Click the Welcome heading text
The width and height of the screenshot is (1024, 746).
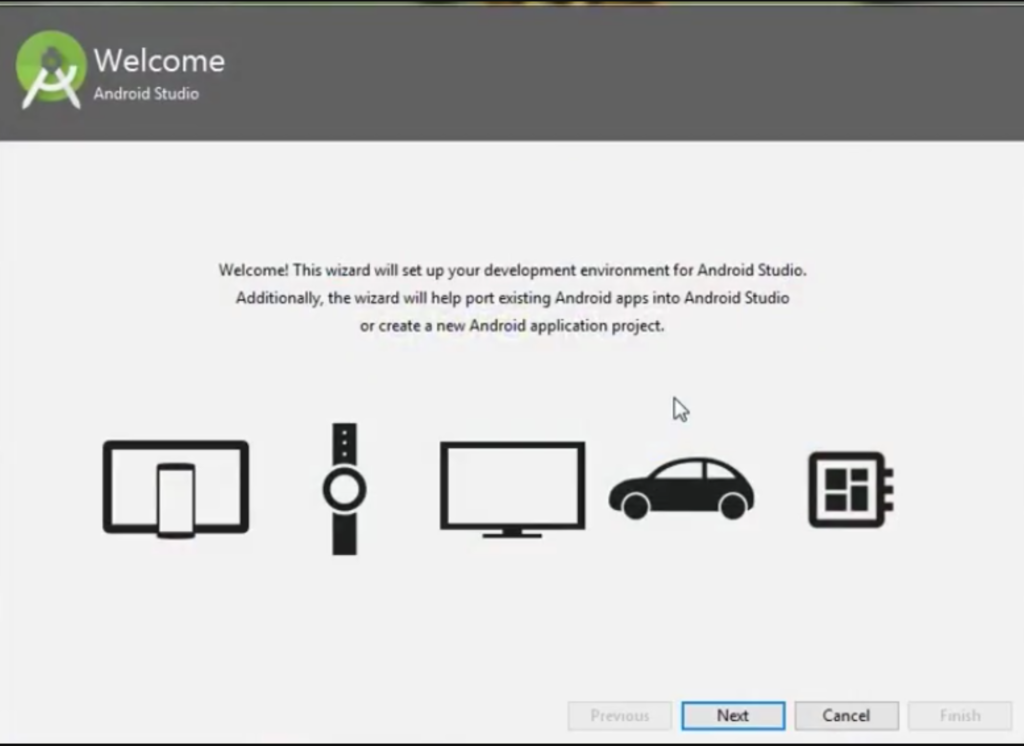tap(159, 61)
